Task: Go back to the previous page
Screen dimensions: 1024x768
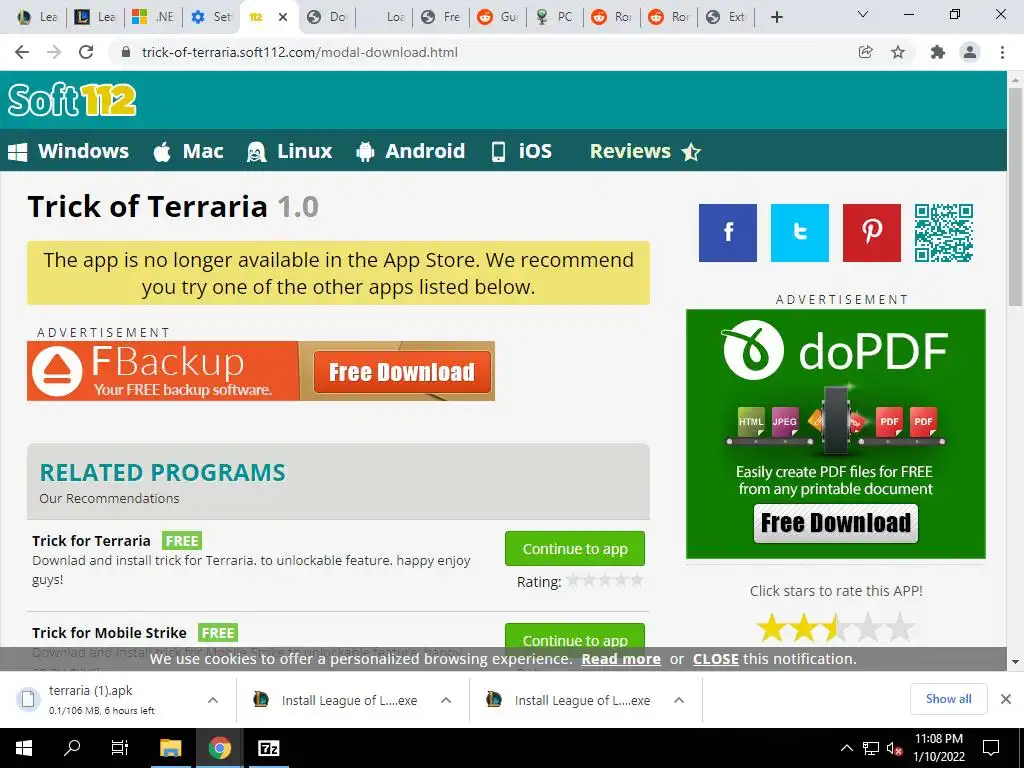Action: [22, 52]
